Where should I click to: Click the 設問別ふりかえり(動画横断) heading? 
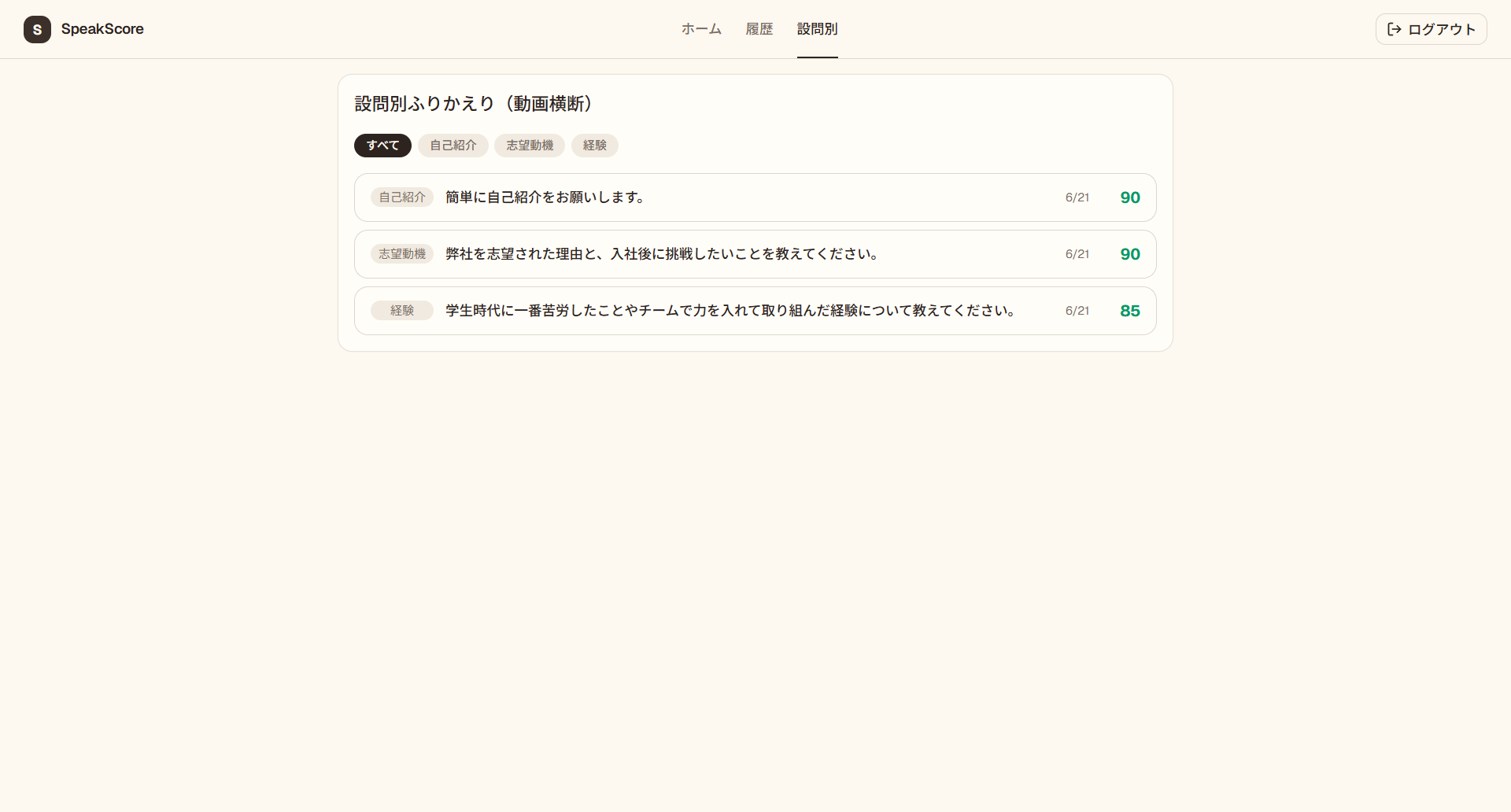pos(474,104)
